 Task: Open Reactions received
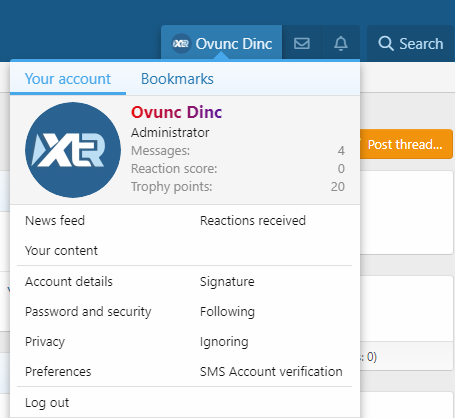tap(253, 221)
